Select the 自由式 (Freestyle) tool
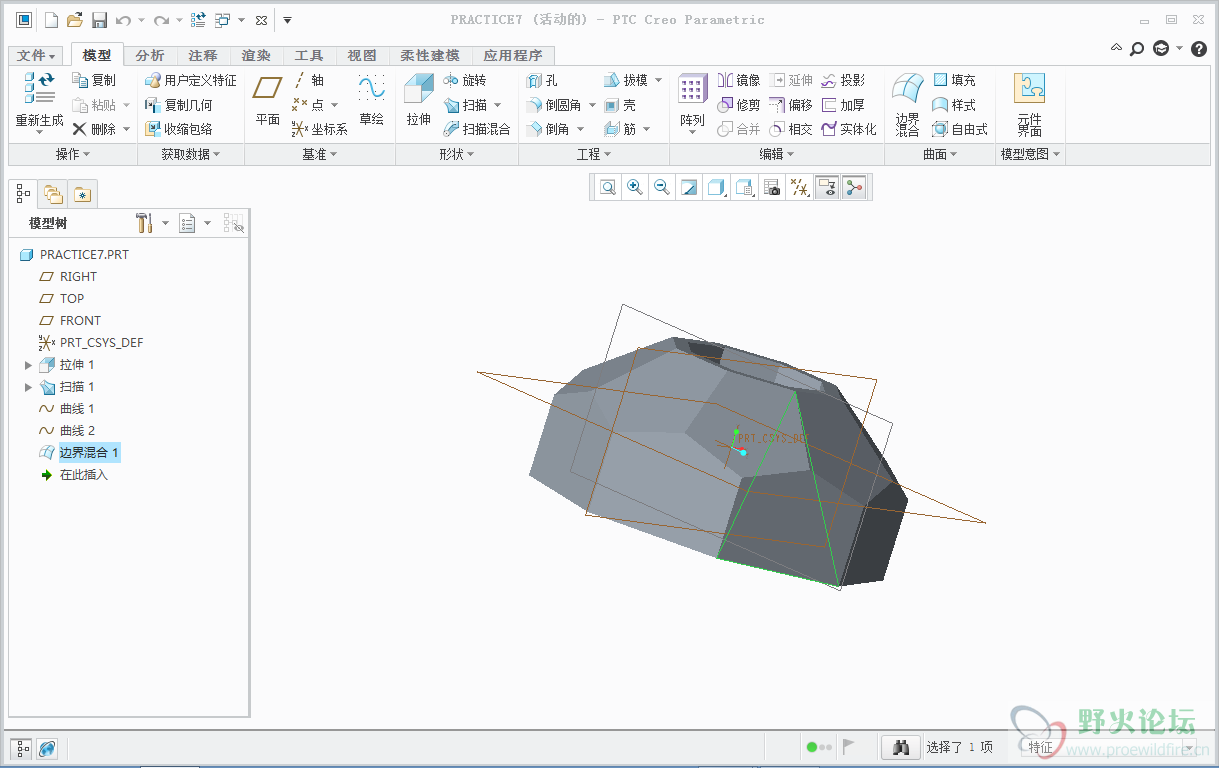Screen dimensions: 1219x768 pyautogui.click(x=959, y=129)
